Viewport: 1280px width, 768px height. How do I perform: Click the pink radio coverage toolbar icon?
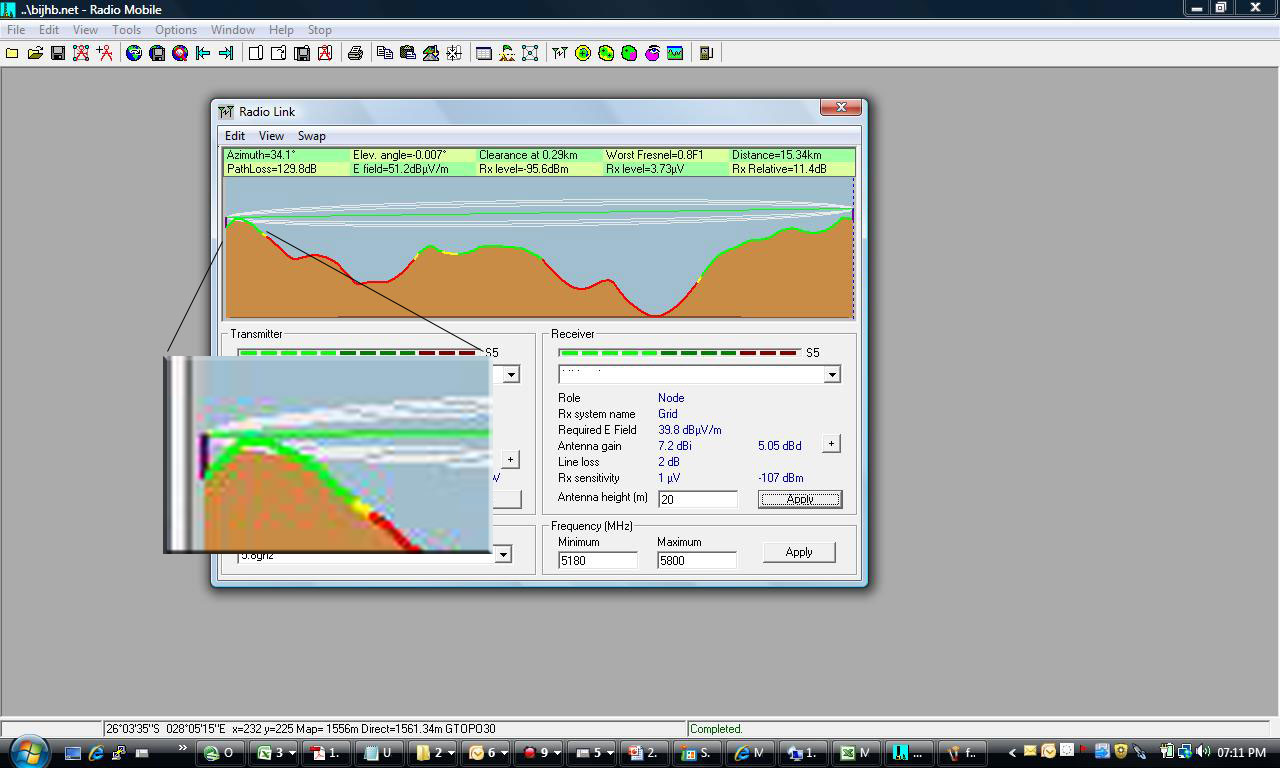coord(652,53)
